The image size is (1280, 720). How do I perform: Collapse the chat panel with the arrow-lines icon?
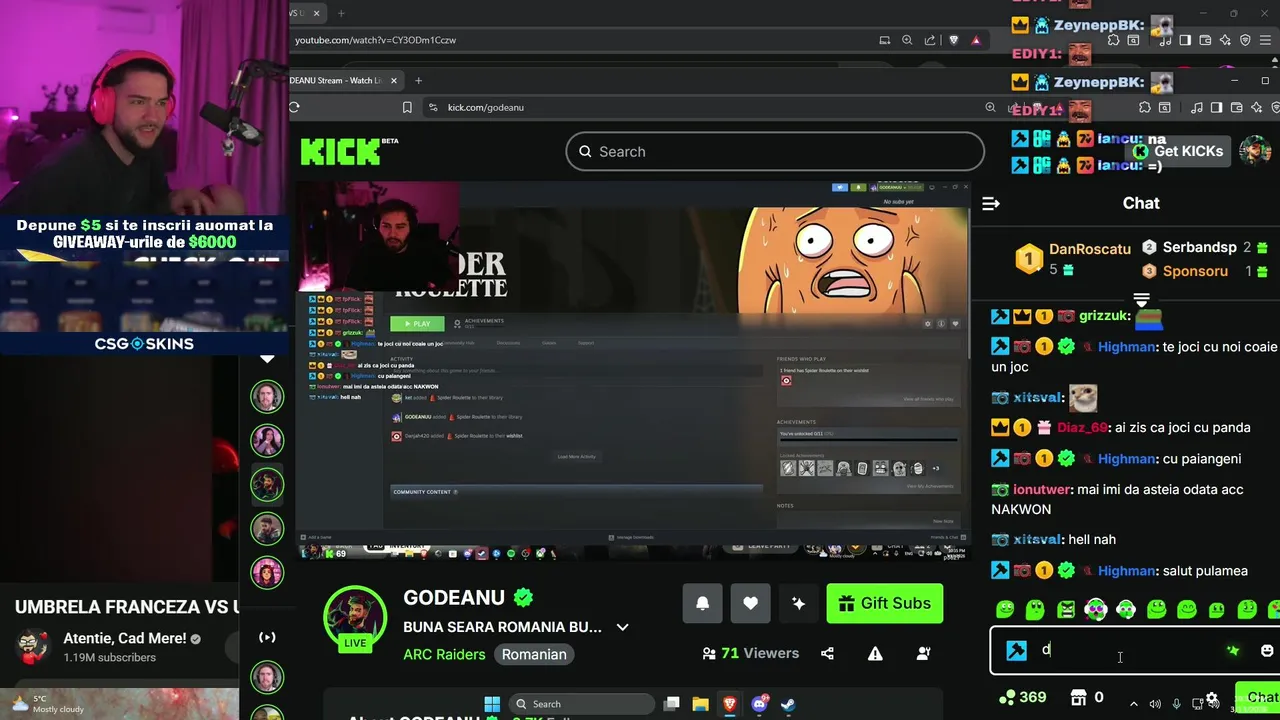point(991,203)
